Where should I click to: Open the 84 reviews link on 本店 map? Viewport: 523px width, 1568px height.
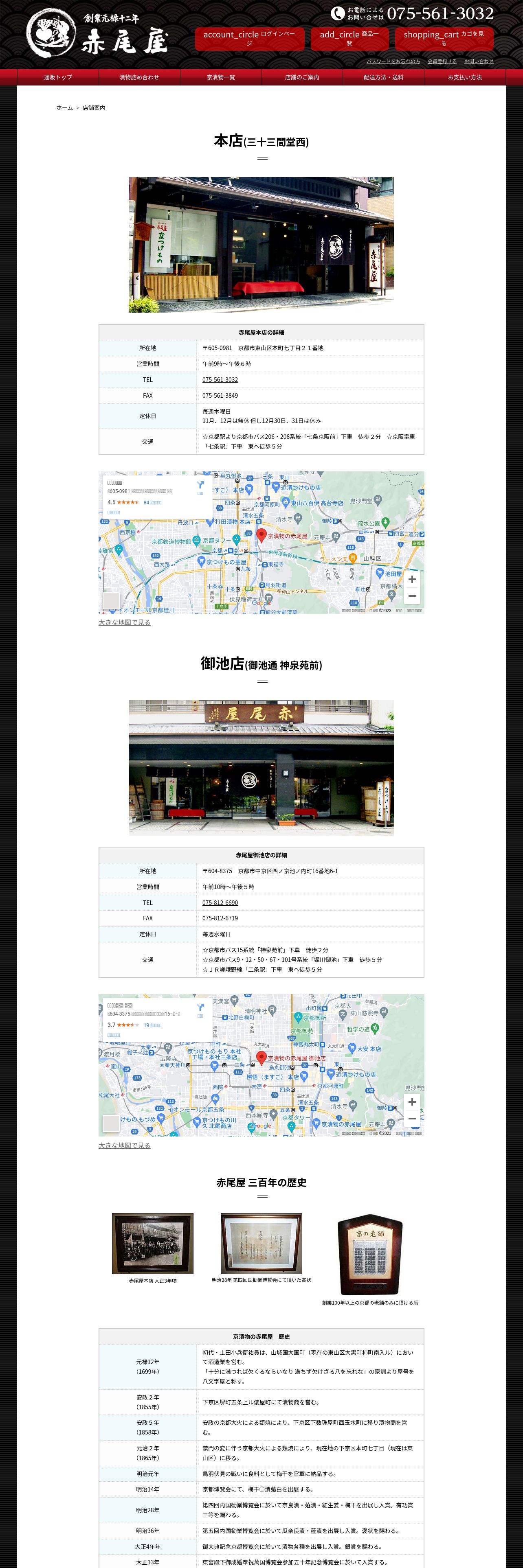(152, 503)
